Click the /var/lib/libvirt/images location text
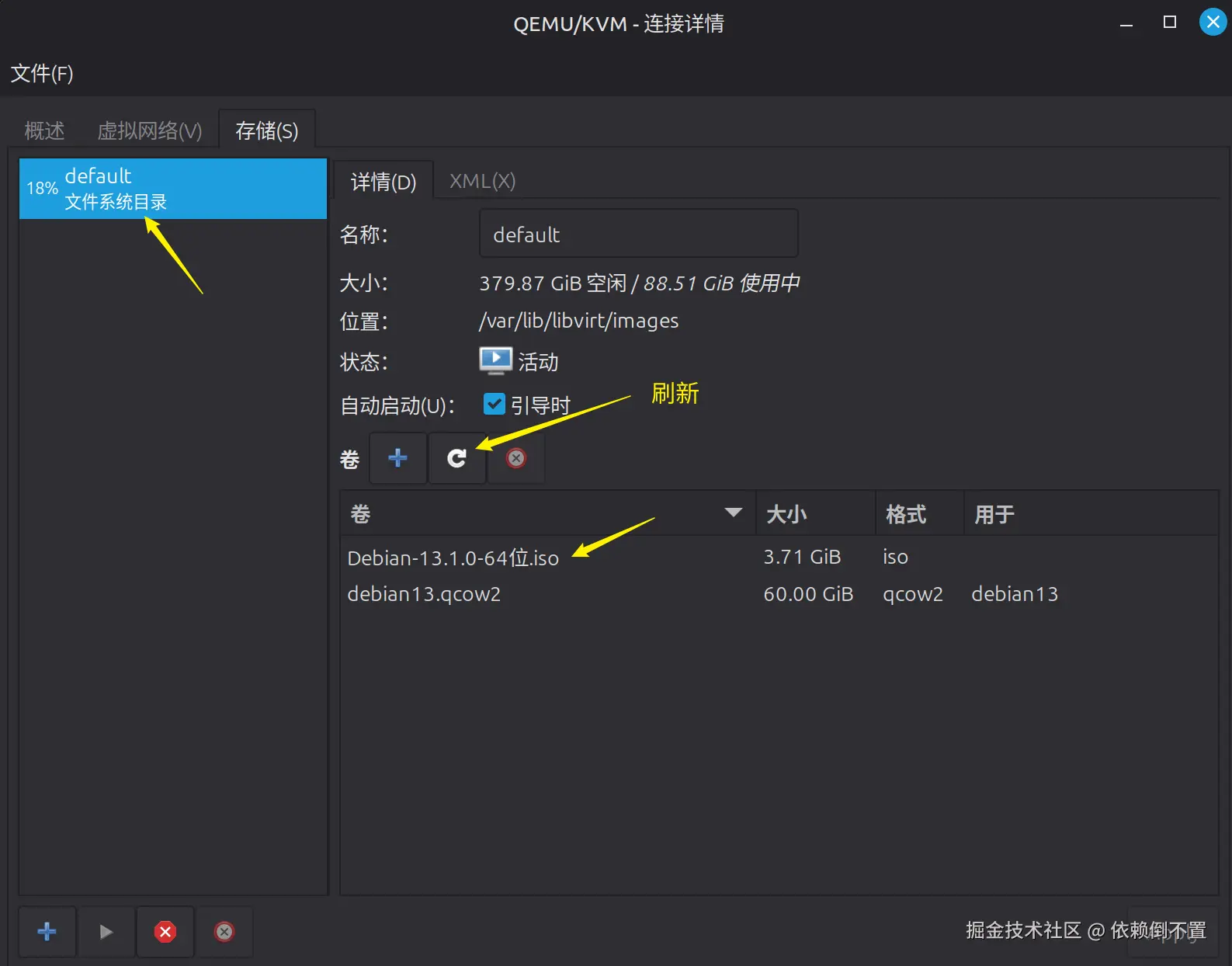Viewport: 1232px width, 966px height. tap(579, 321)
